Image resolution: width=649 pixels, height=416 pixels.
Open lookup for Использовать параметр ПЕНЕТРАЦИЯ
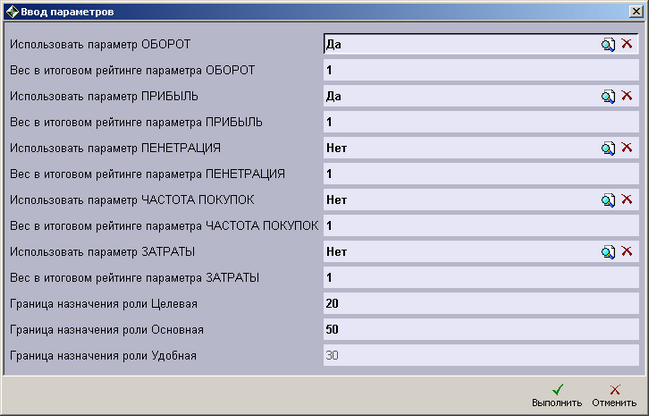[x=608, y=148]
